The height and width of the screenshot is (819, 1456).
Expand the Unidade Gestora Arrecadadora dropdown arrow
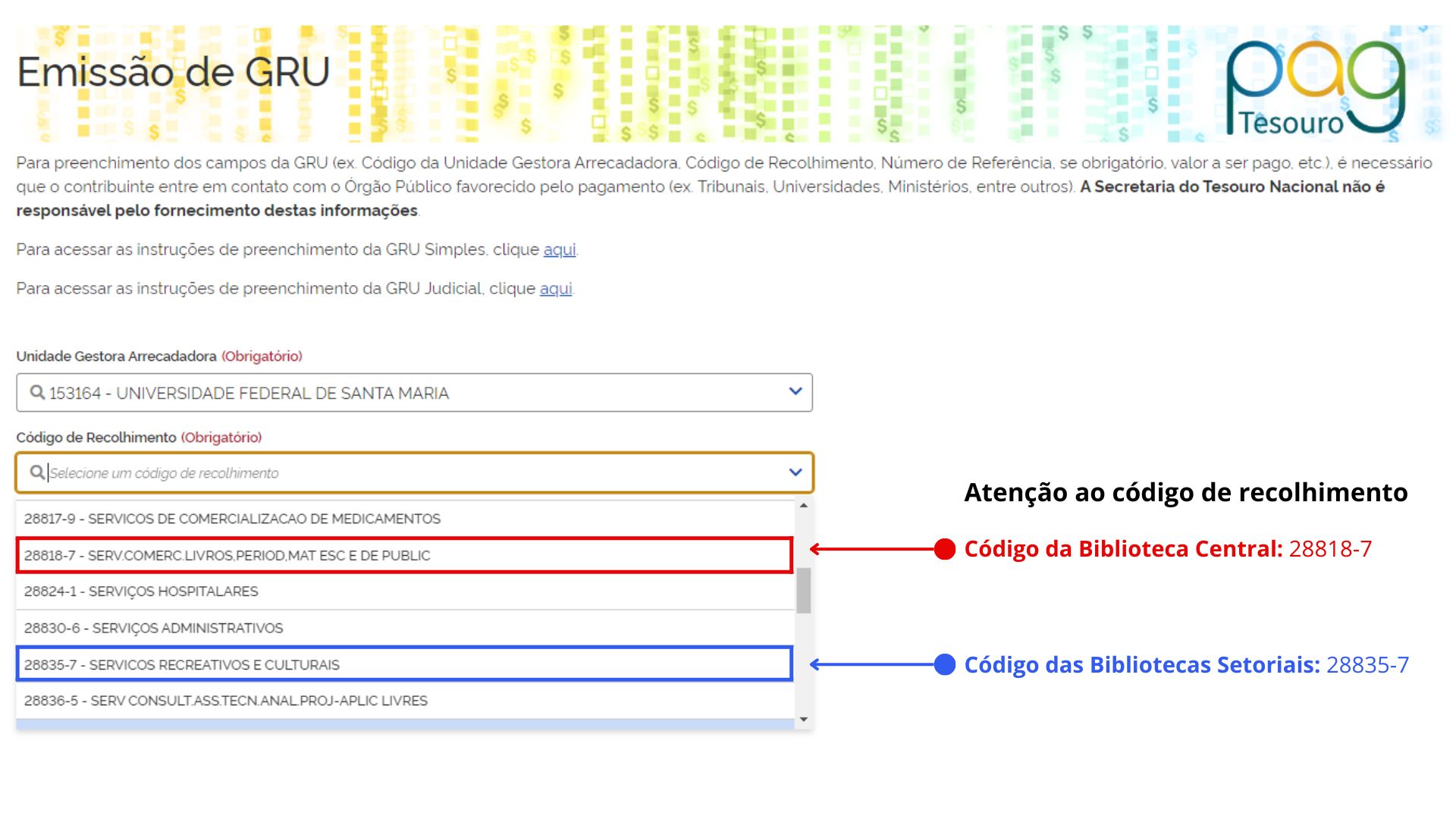tap(795, 391)
